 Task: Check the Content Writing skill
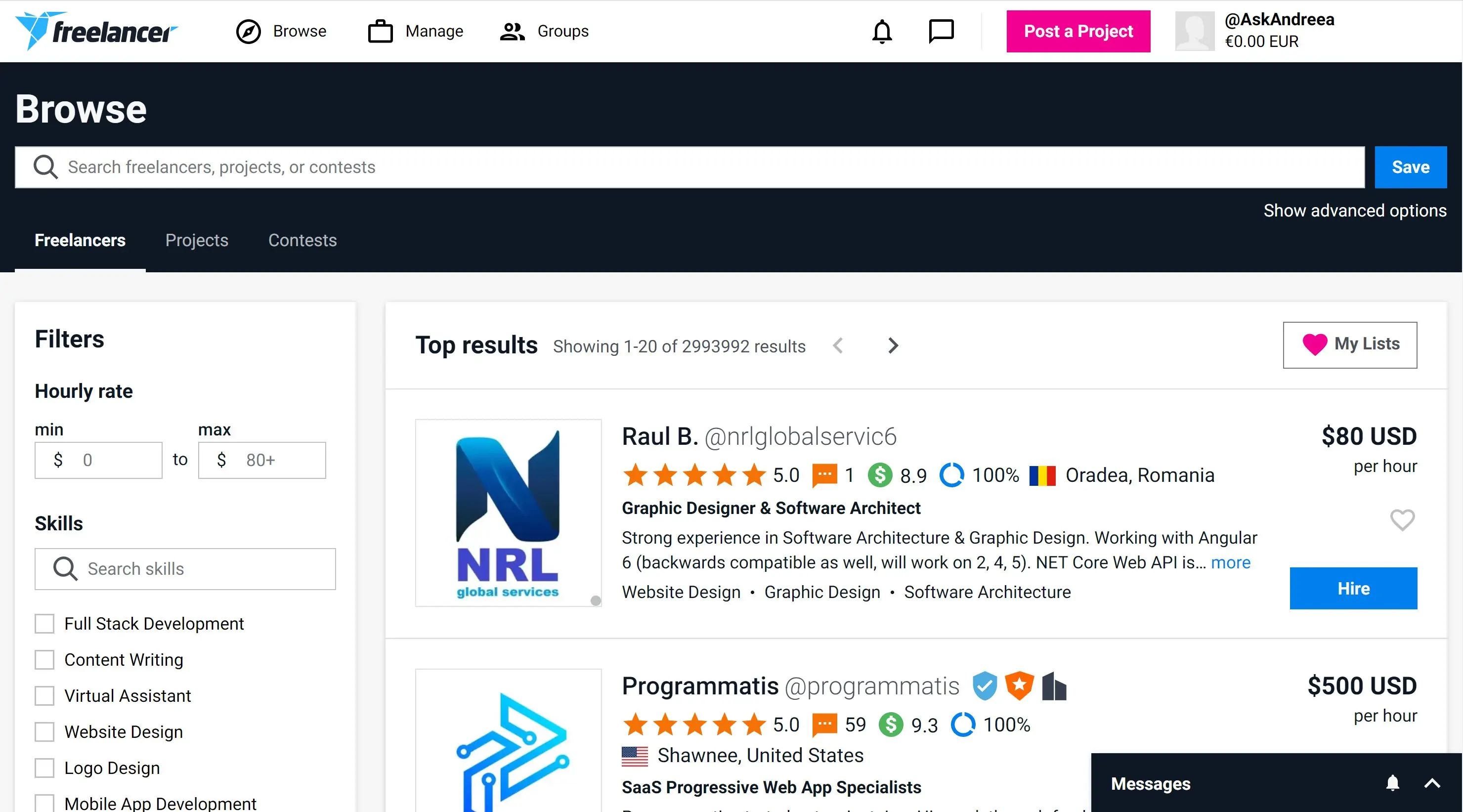44,660
